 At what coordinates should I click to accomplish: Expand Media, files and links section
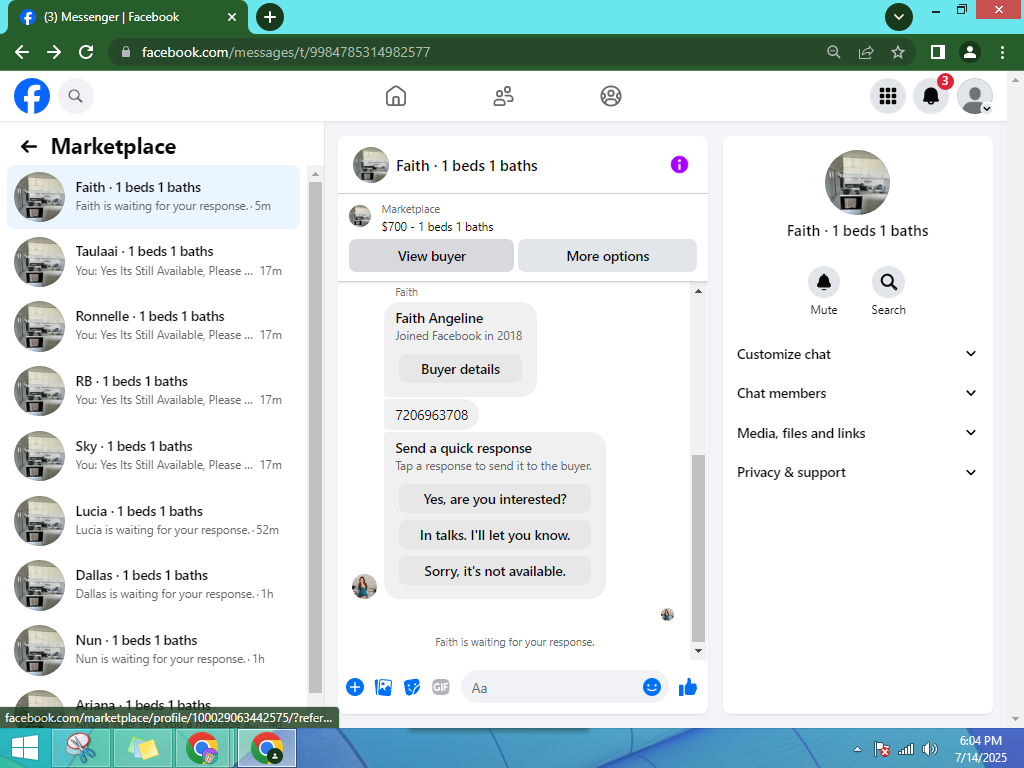point(856,433)
